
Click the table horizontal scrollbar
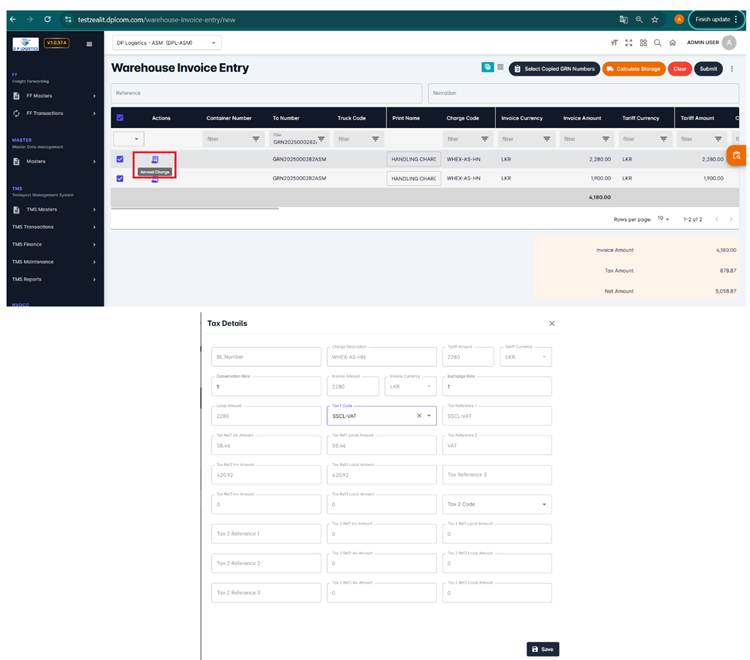click(195, 208)
